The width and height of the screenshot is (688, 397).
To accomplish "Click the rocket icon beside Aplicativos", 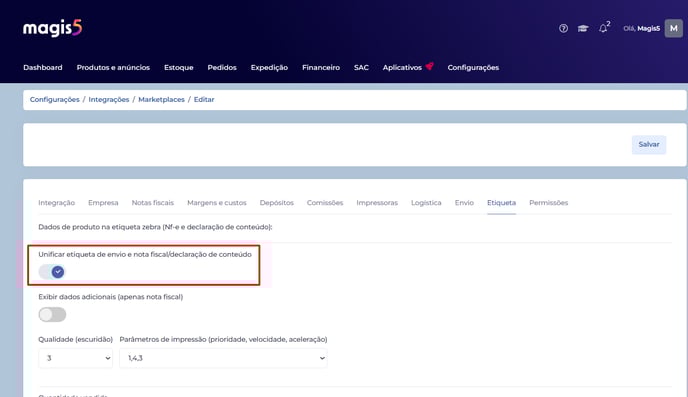I will tap(430, 66).
